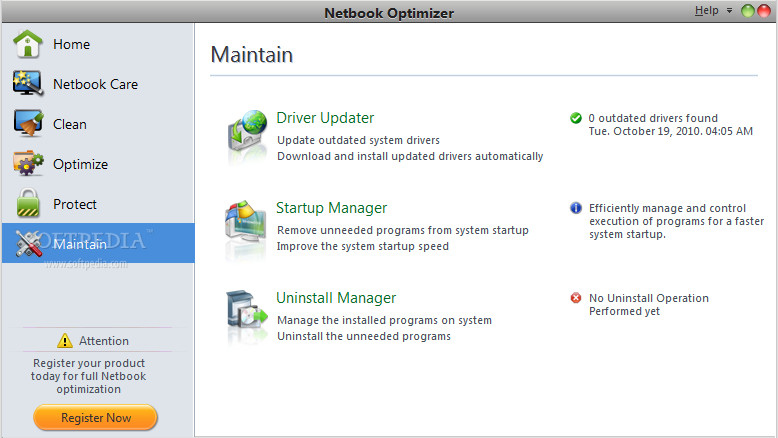Go to the Home section
This screenshot has height=438, width=778.
pos(71,44)
